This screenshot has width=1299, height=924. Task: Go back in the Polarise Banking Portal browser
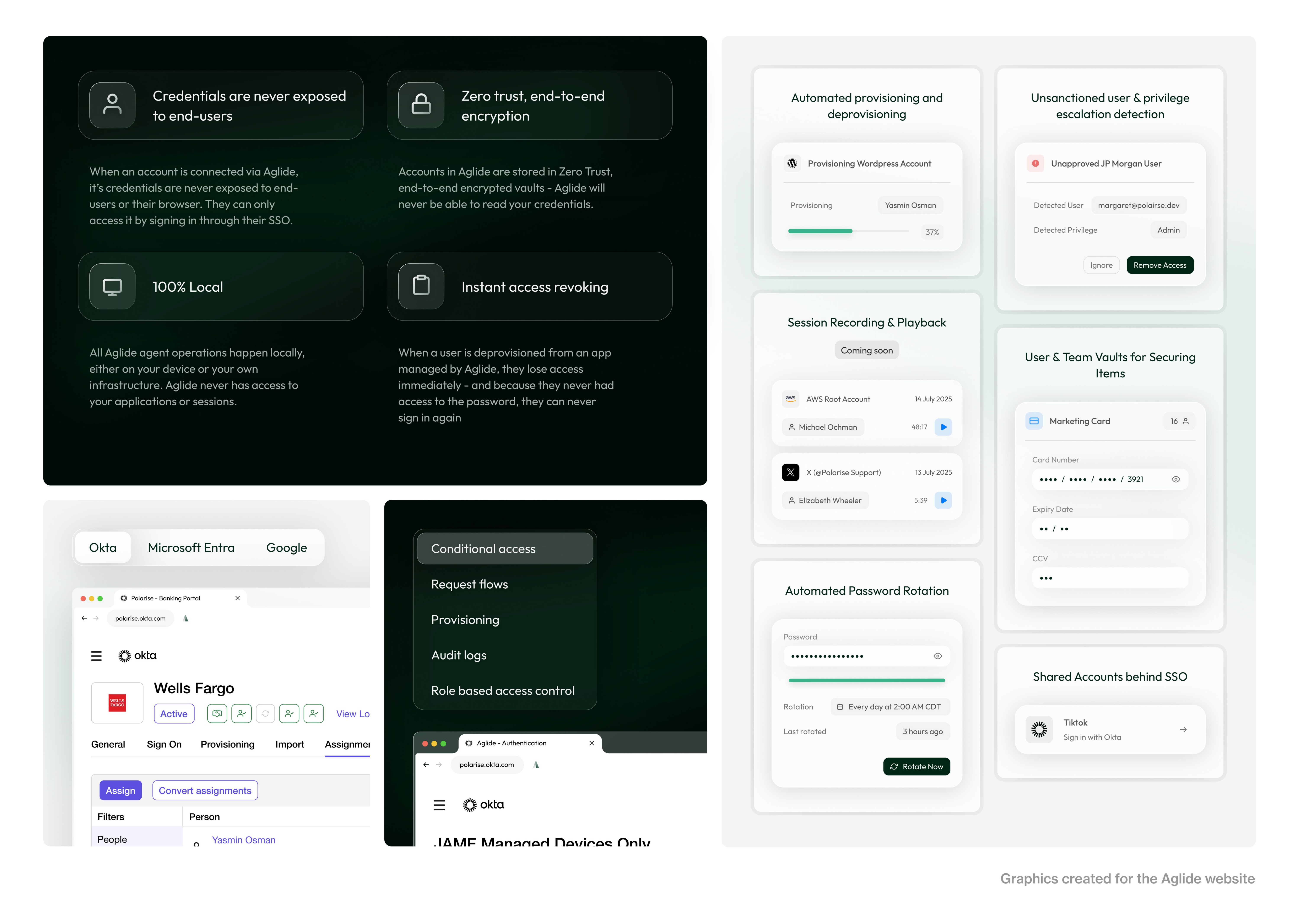pos(84,618)
